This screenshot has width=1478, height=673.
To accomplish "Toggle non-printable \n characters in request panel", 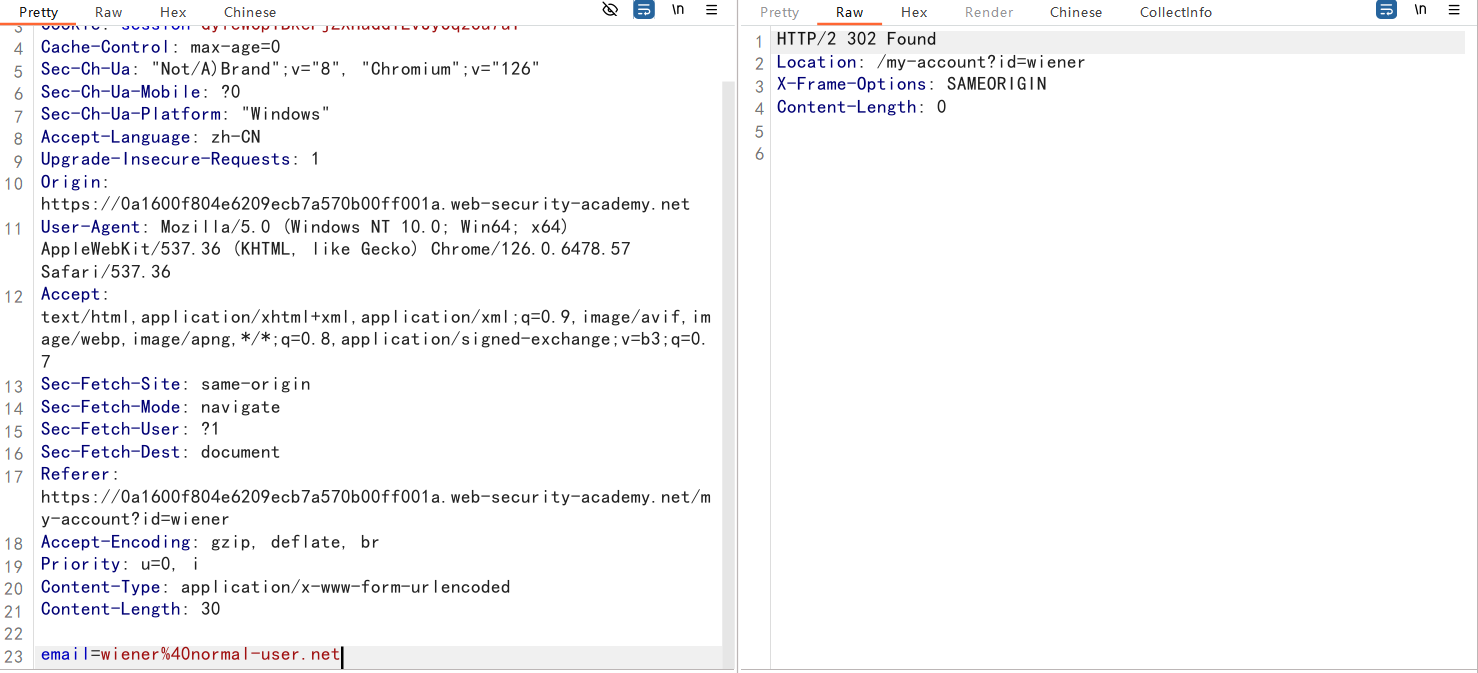I will (x=678, y=10).
